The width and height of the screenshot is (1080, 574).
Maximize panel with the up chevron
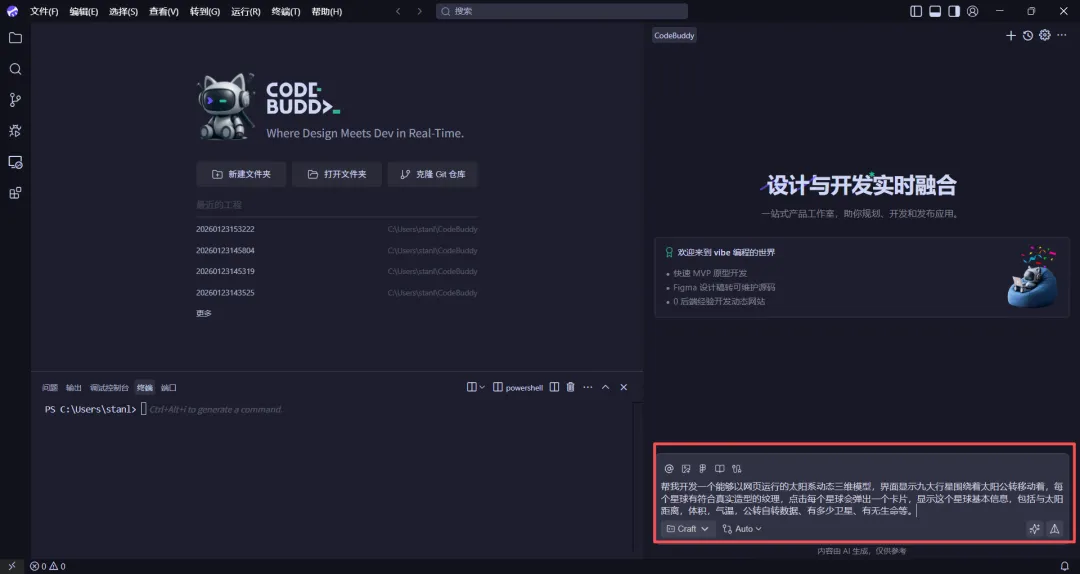(605, 387)
